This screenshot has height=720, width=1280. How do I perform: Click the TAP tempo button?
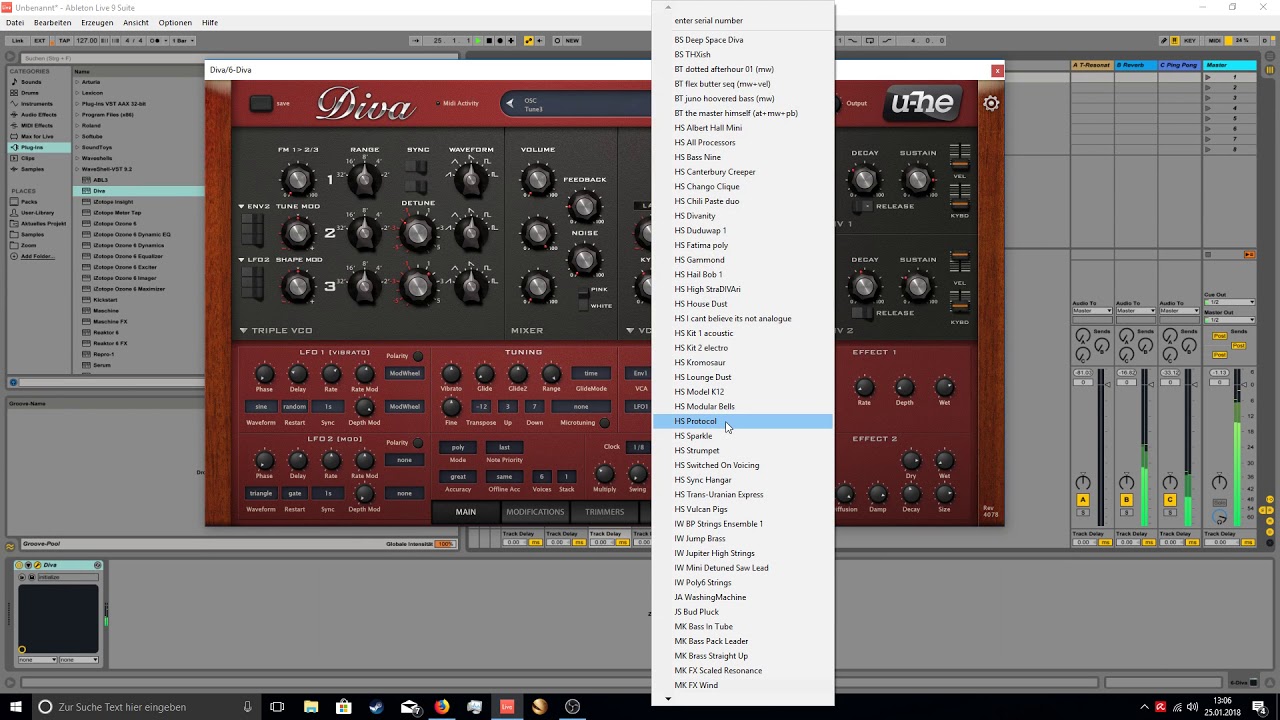tap(64, 40)
